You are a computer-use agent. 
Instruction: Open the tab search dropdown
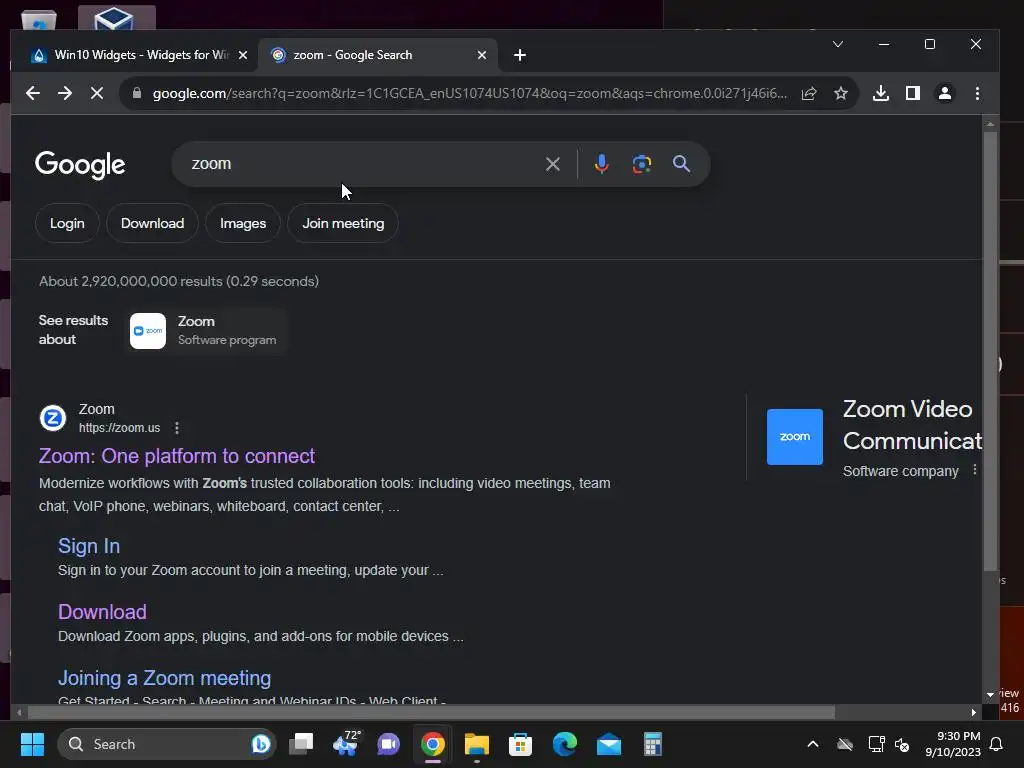[838, 44]
